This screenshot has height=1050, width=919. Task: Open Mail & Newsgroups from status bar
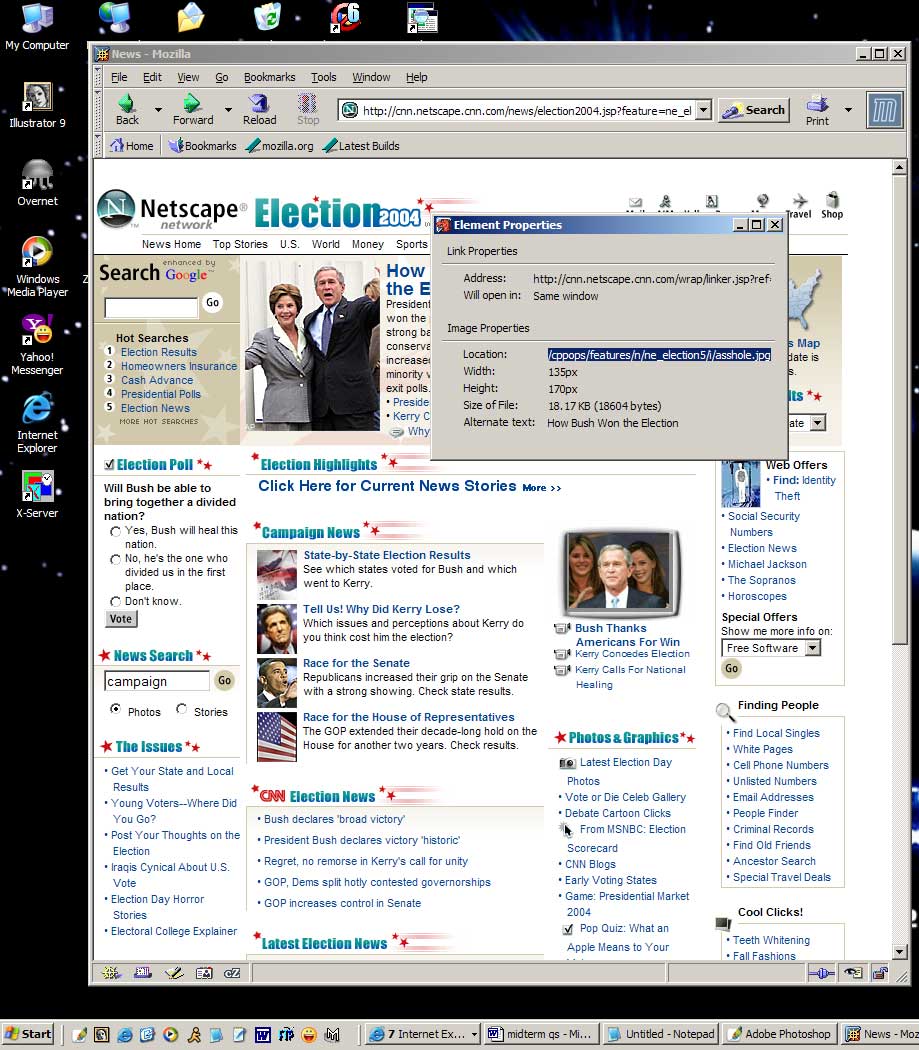(142, 973)
